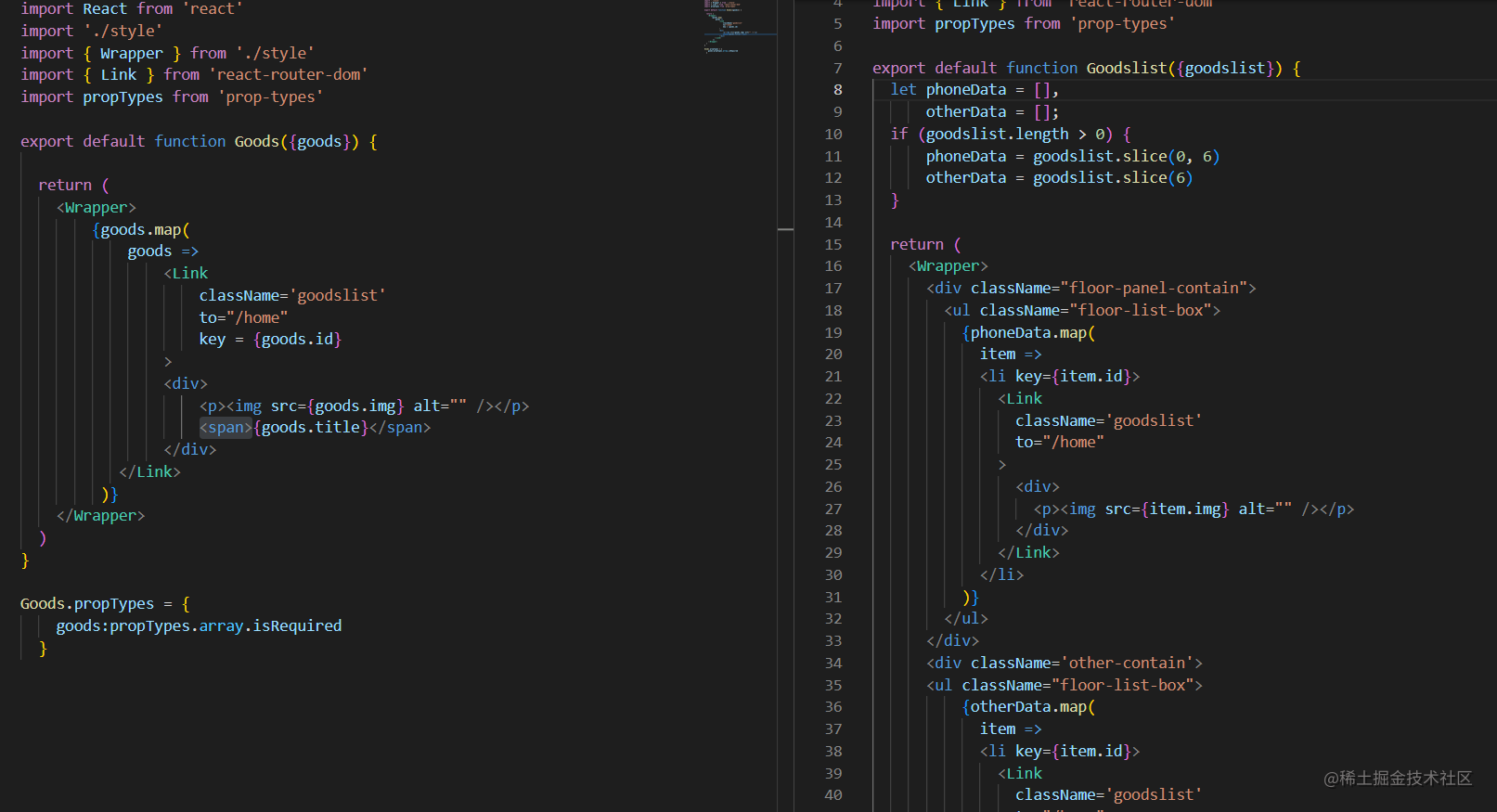1497x812 pixels.
Task: Select the 'Goods' function name
Action: 257,141
